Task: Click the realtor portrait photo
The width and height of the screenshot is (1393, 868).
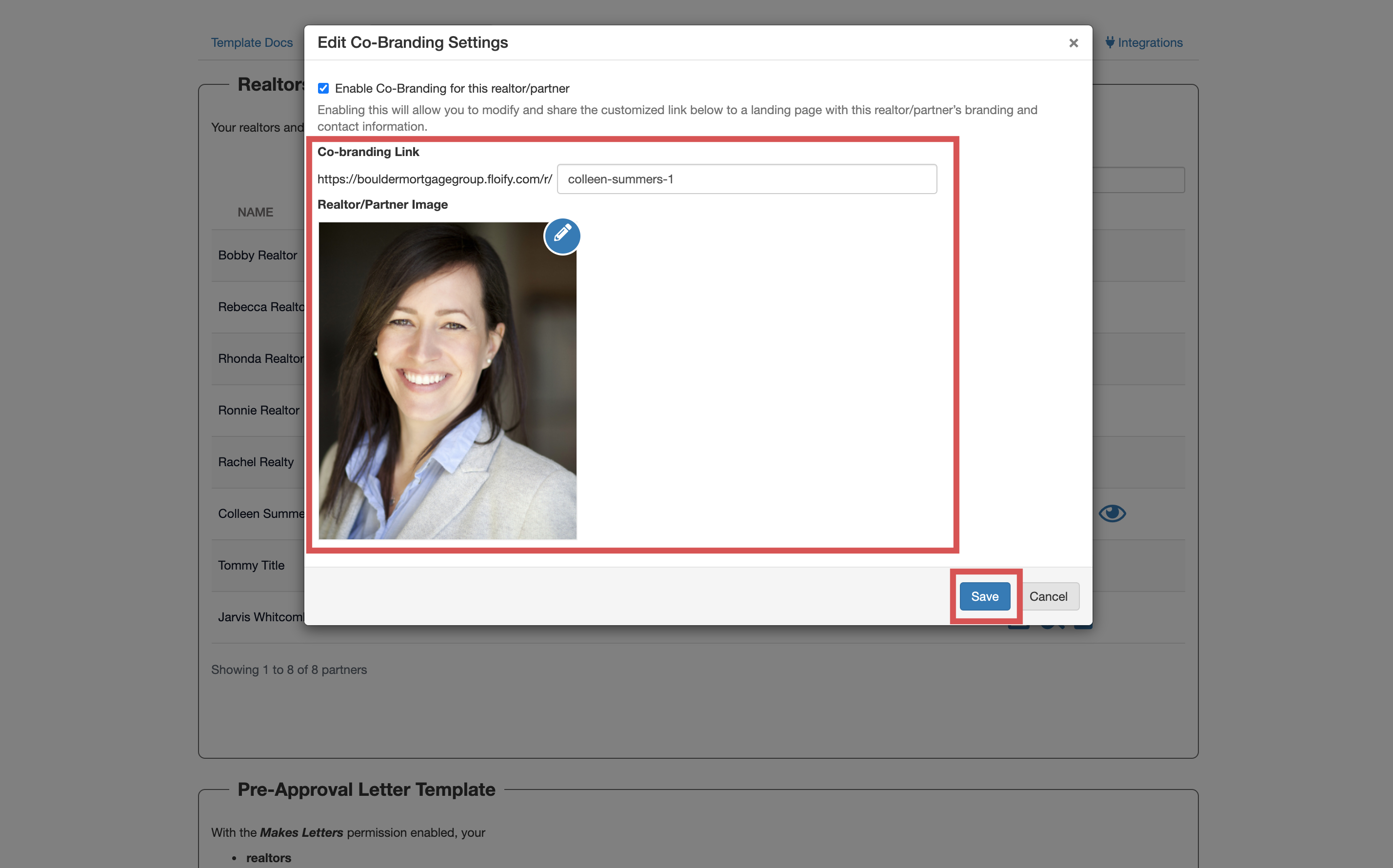Action: pos(447,381)
